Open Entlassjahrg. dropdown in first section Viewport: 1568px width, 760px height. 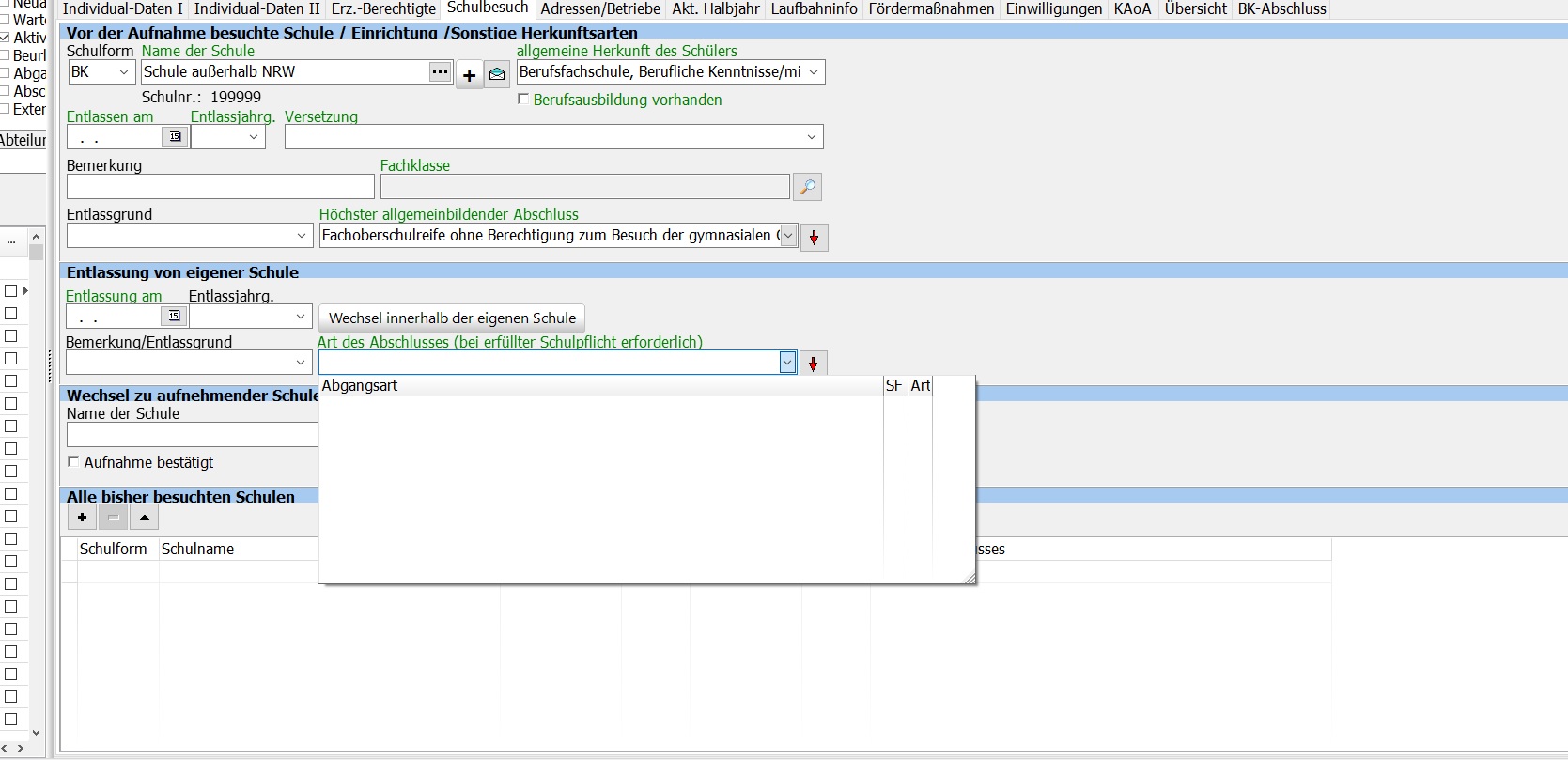[254, 137]
